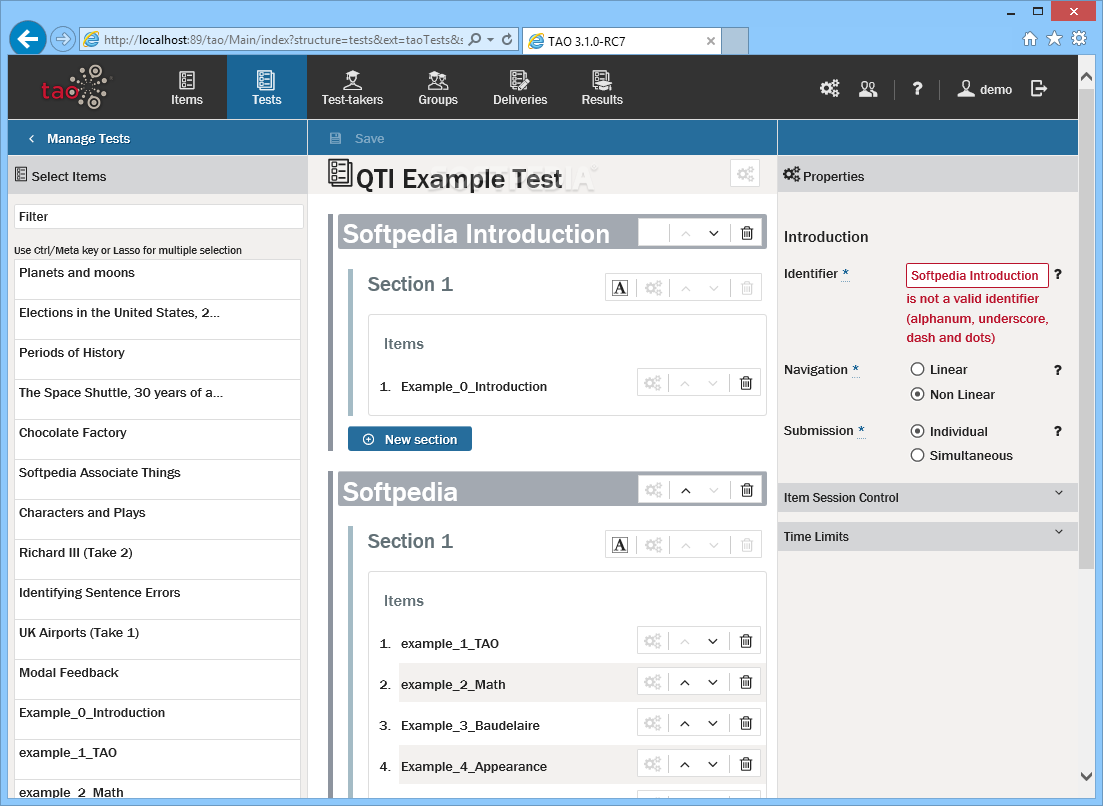This screenshot has height=806, width=1103.
Task: Edit the Identifier field Softpedia Introduction
Action: point(977,275)
